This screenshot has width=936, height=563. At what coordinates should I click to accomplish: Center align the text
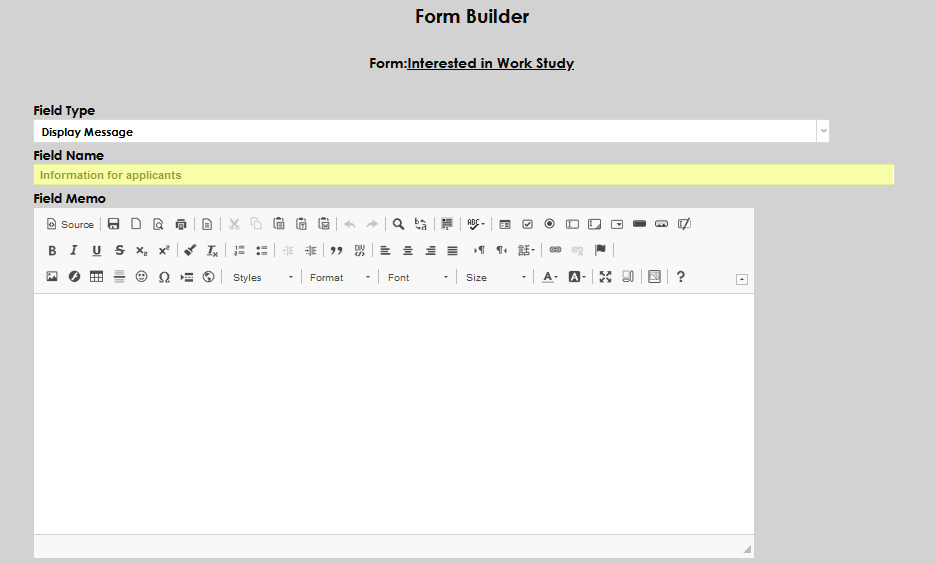408,251
